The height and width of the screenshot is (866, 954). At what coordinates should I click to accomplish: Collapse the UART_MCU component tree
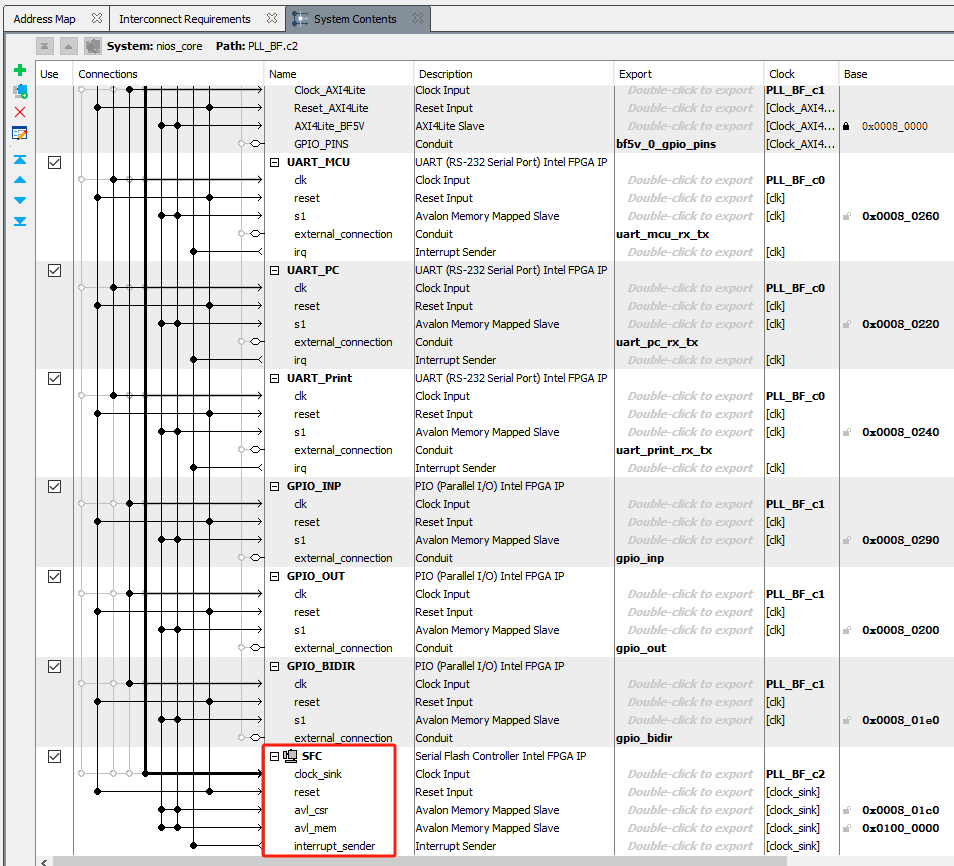274,162
